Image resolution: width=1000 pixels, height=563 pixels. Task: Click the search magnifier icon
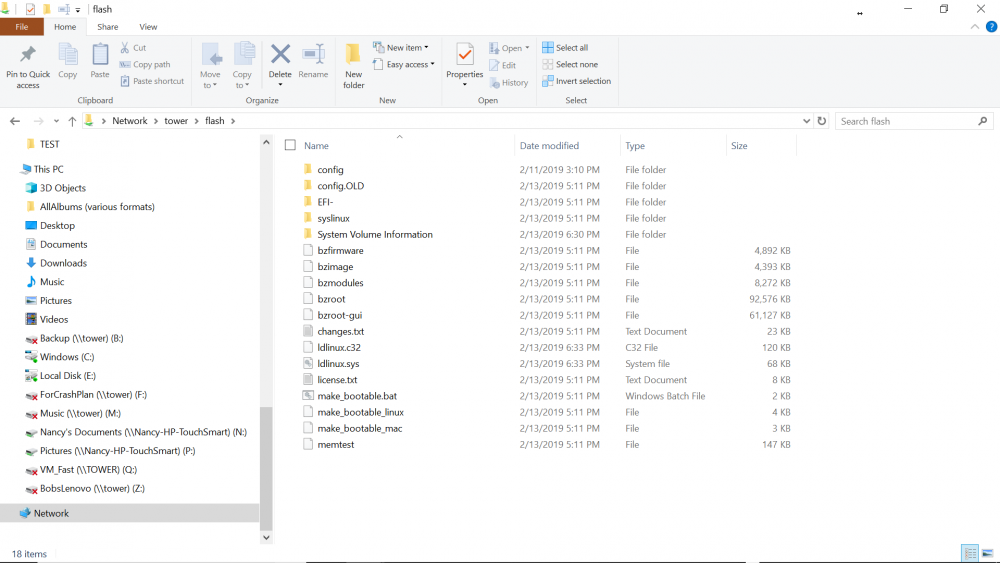(x=983, y=121)
